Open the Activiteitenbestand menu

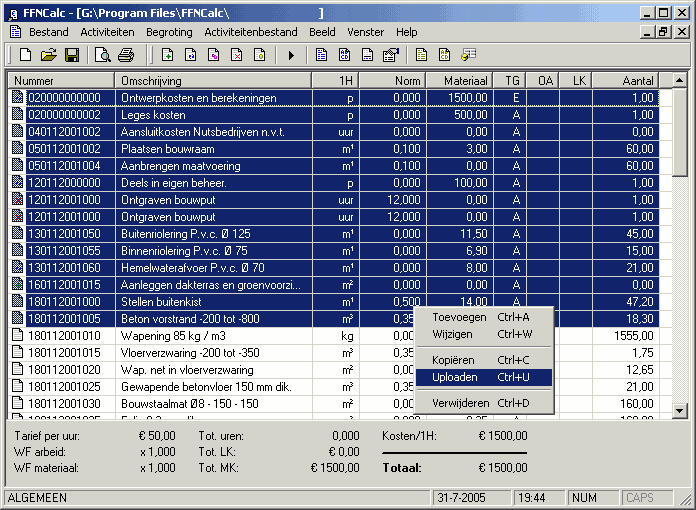click(251, 32)
